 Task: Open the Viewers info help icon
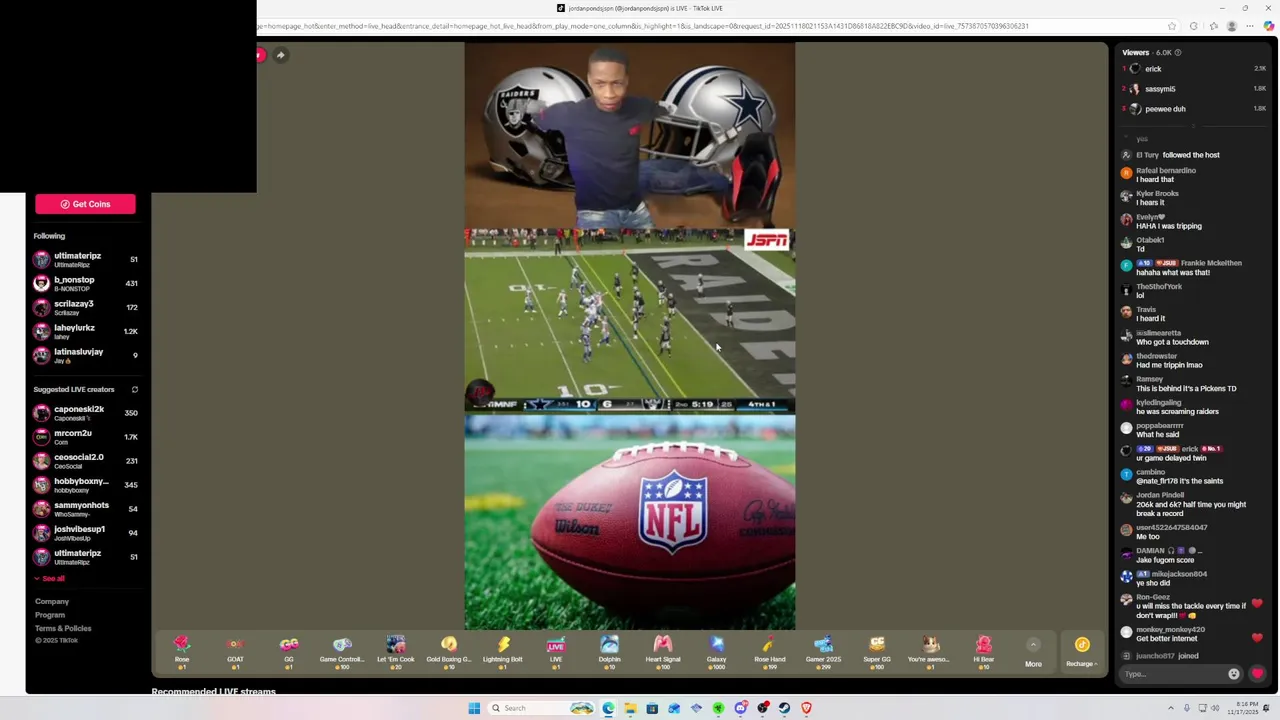coord(1178,52)
